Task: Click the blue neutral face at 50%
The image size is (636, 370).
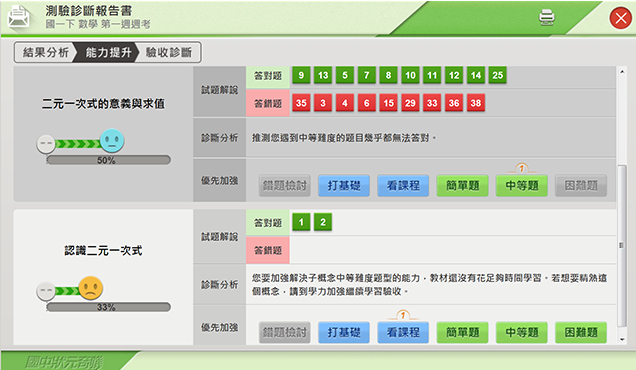Action: [112, 141]
